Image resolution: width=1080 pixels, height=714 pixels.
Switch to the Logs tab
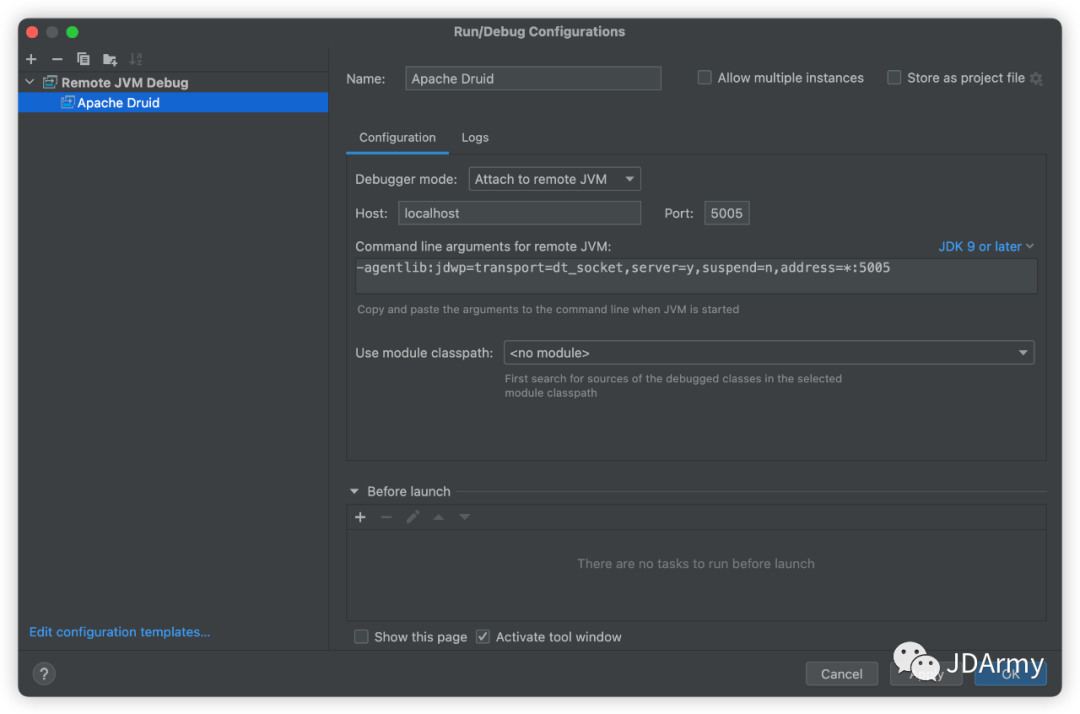pyautogui.click(x=475, y=138)
